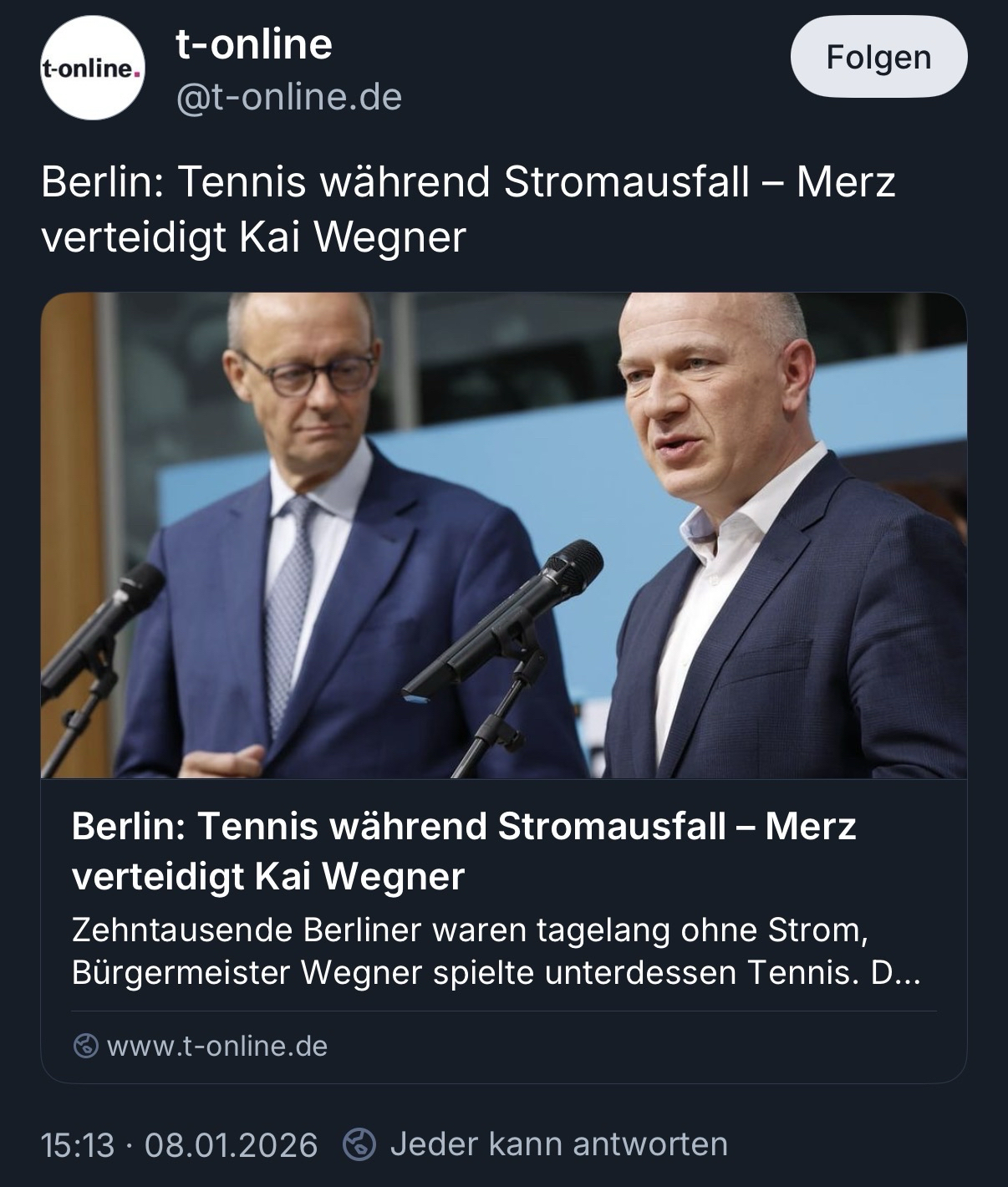Open the www.t-online.de domain link
Screen dimensions: 1008x1187
pos(217,1046)
